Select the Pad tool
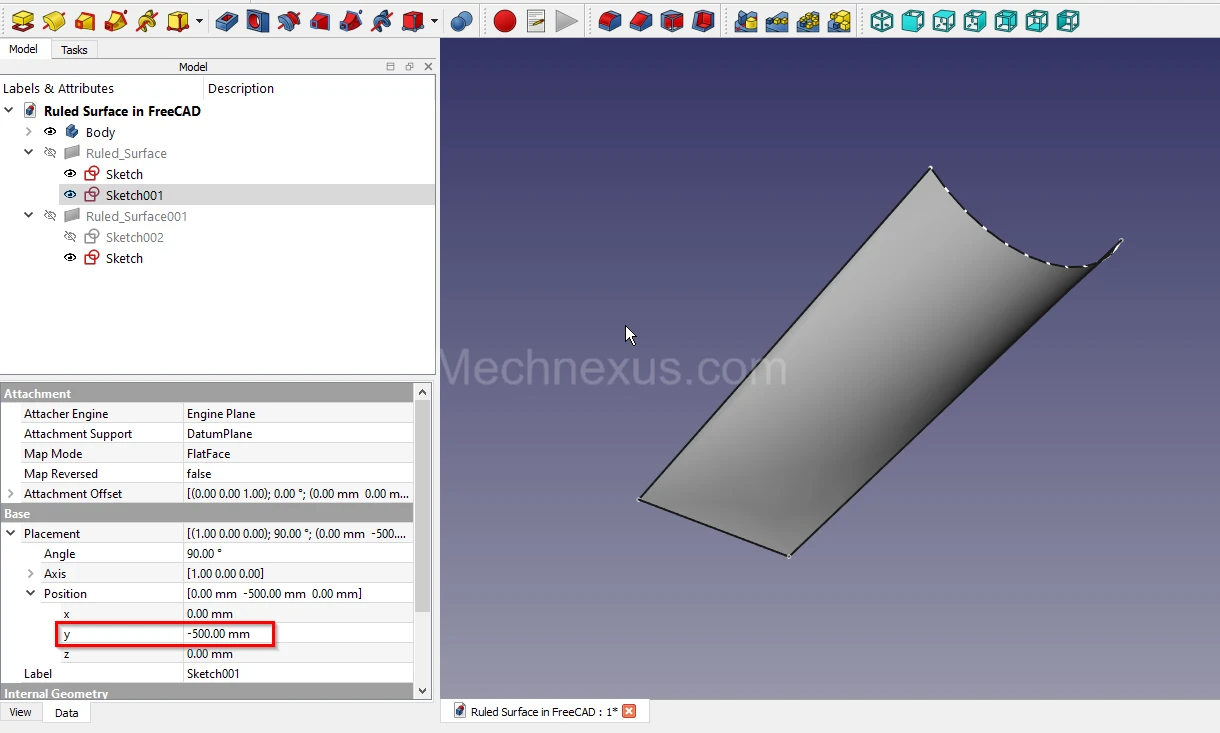This screenshot has height=733, width=1220. click(x=23, y=20)
